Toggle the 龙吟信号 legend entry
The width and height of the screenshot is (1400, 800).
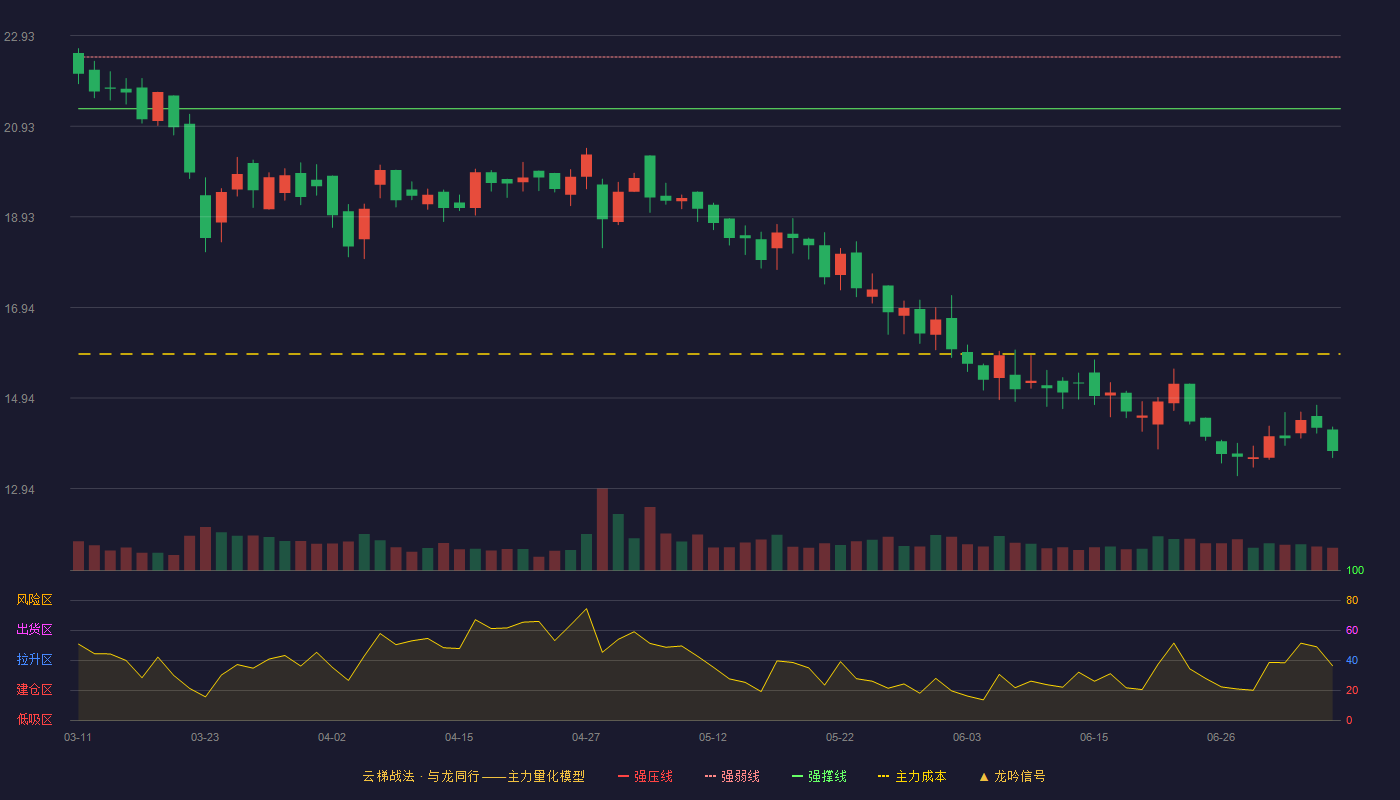click(x=1012, y=776)
